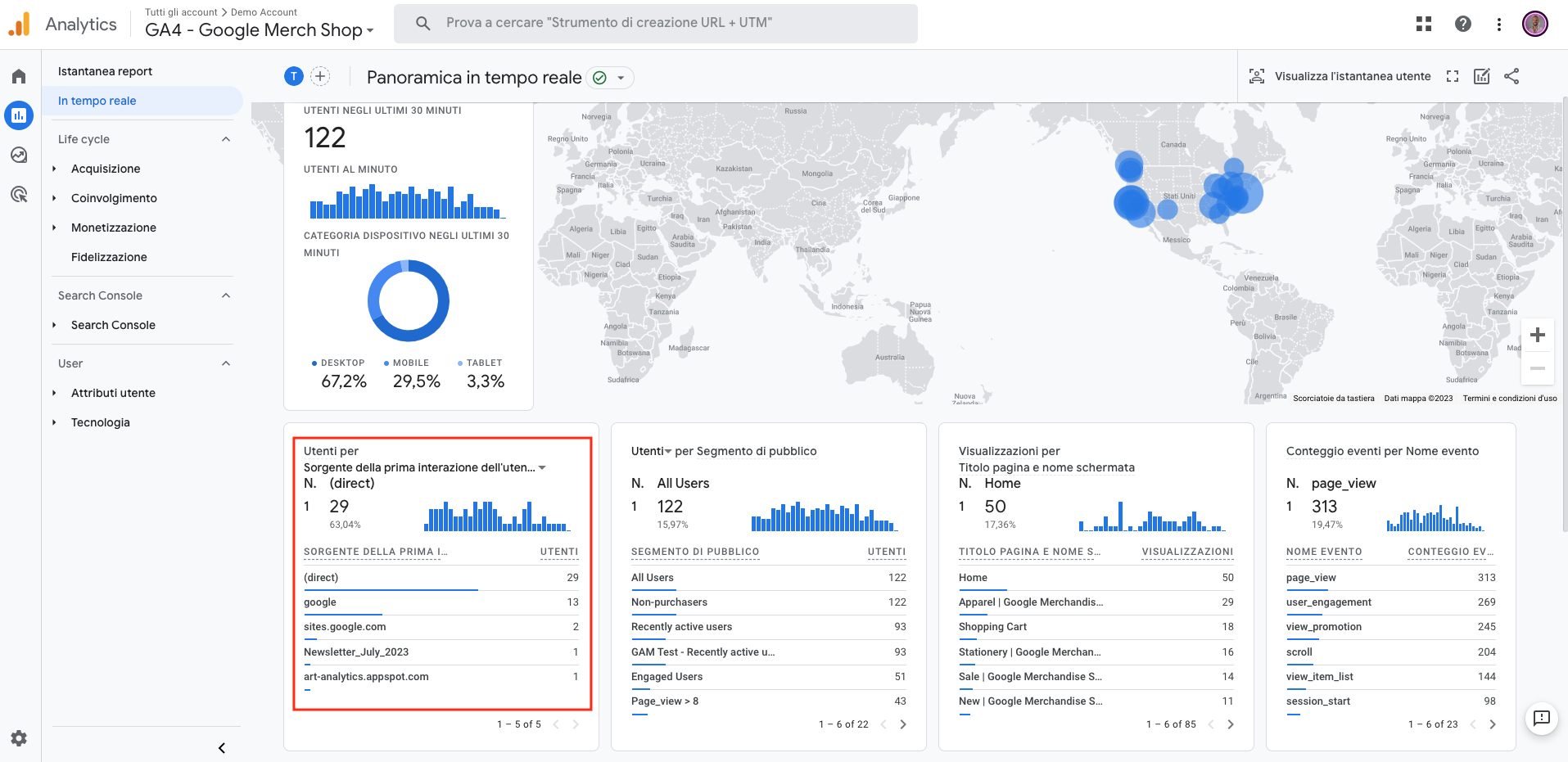Open the Utenti metric dropdown in Segmento card
1568x762 pixels.
point(651,451)
